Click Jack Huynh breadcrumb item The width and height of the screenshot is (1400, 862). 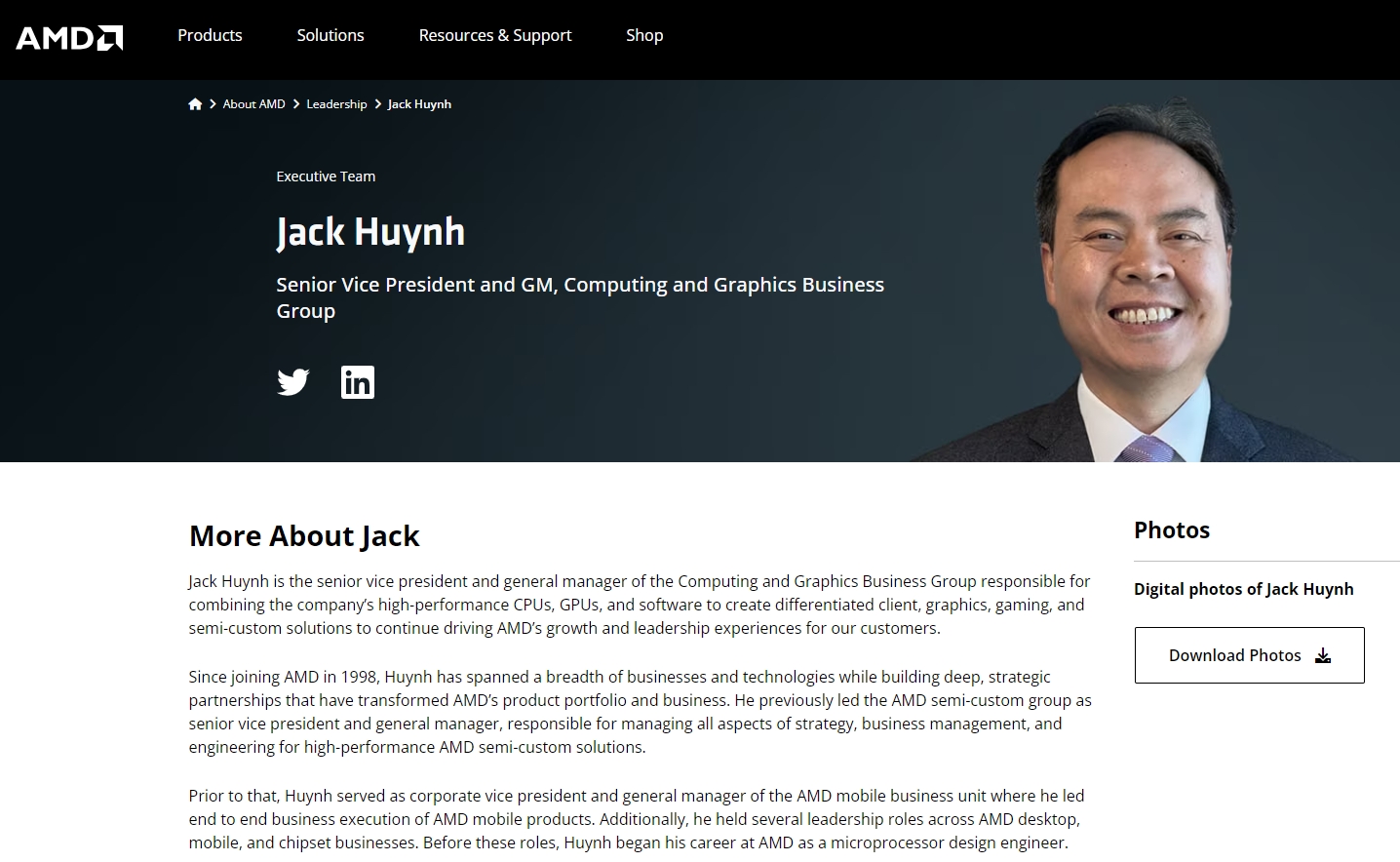click(419, 104)
